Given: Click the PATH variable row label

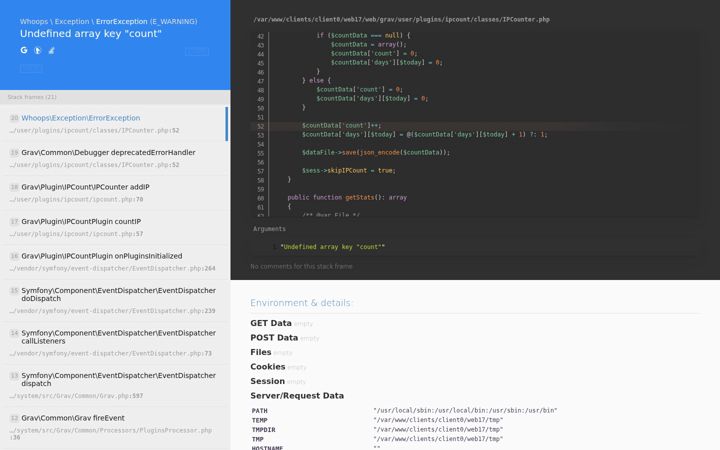Looking at the screenshot, I should [x=259, y=411].
